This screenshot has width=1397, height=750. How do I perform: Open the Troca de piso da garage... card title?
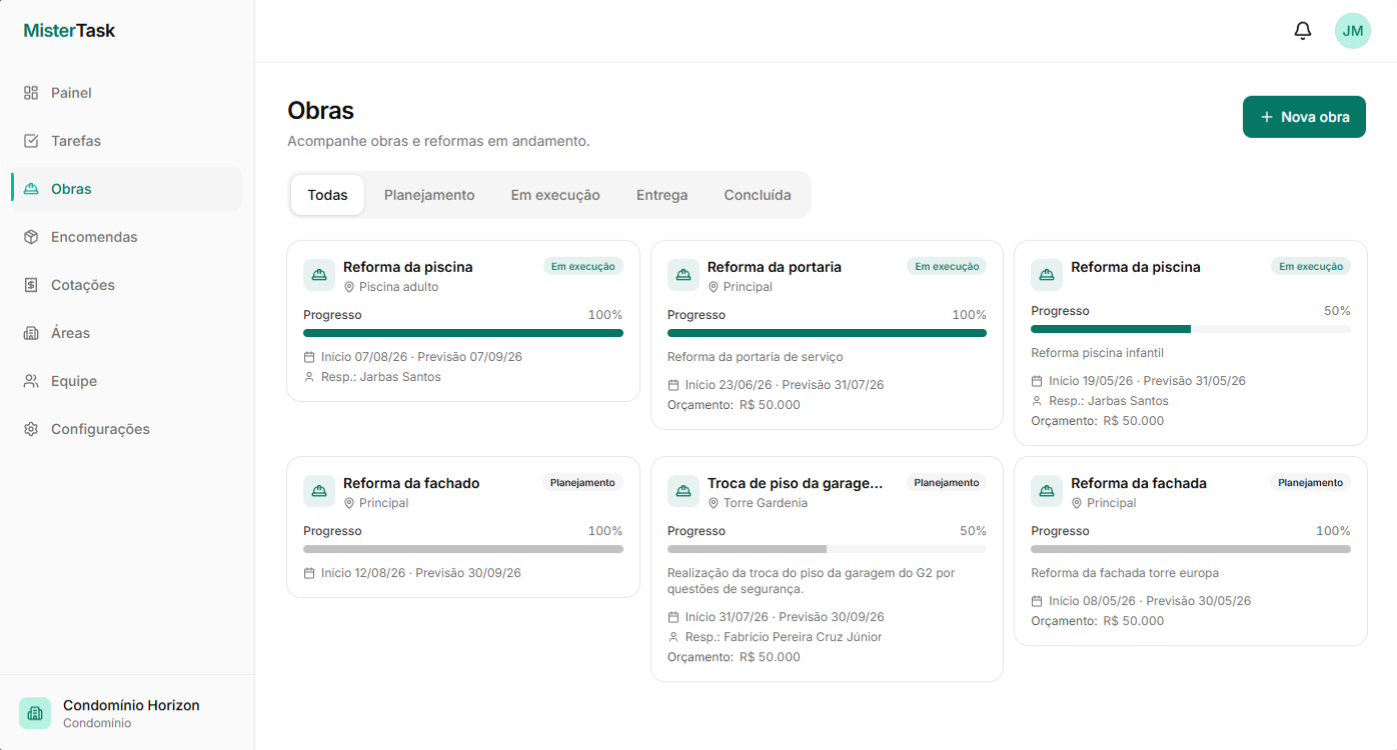tap(795, 483)
